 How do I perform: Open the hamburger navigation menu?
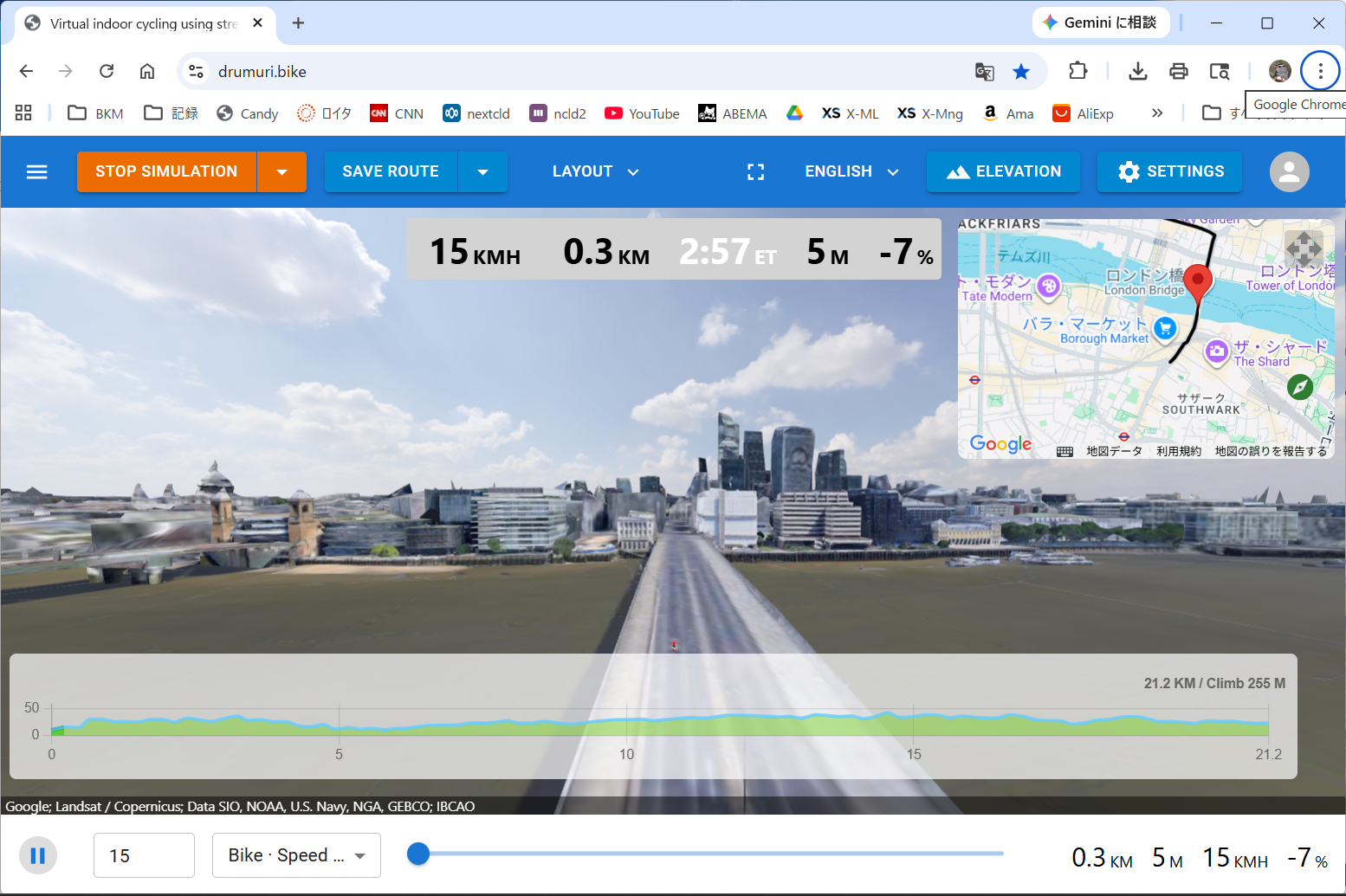36,171
